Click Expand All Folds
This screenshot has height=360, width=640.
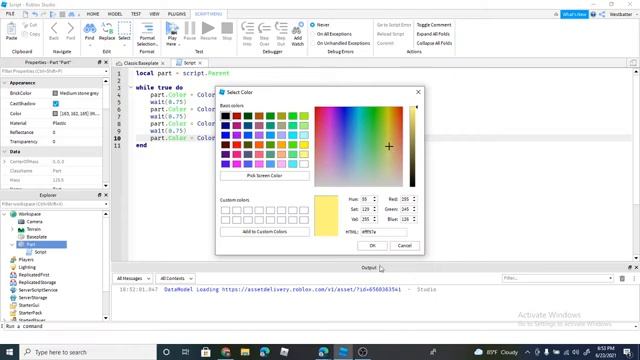(x=433, y=34)
